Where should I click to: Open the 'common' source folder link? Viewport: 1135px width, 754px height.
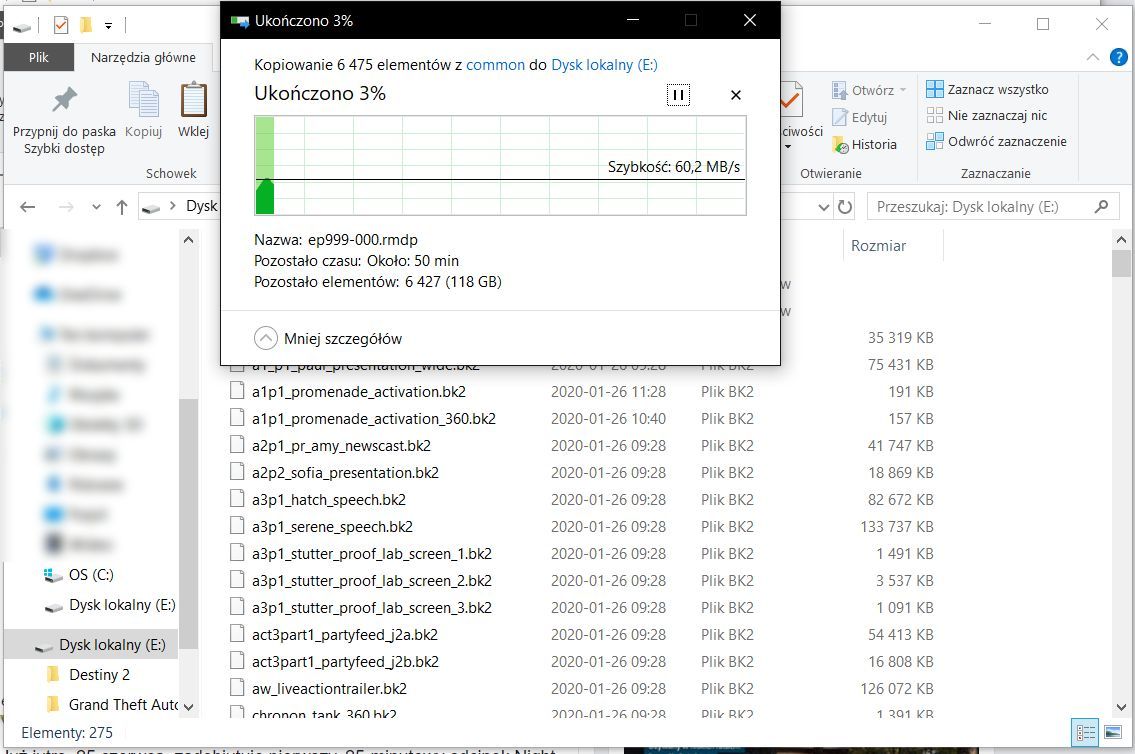click(495, 64)
